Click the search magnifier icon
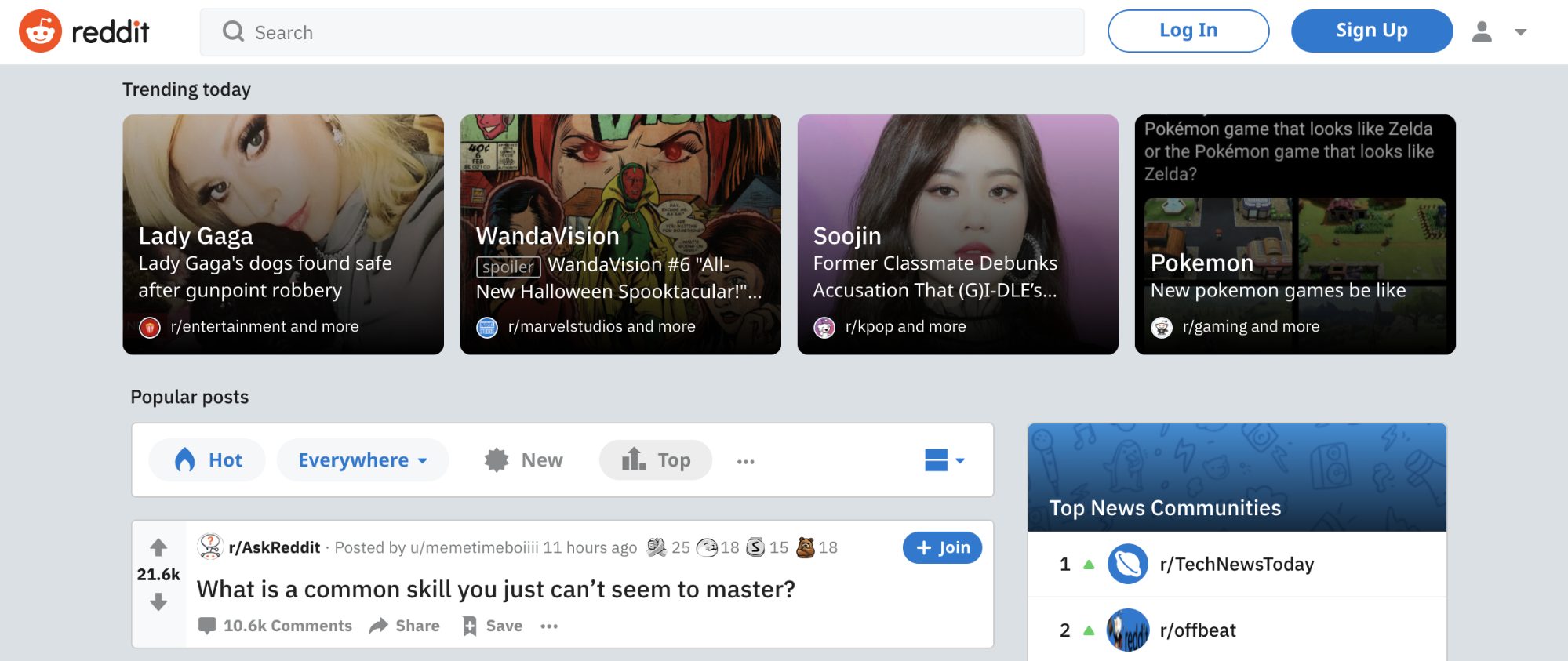The height and width of the screenshot is (661, 1568). tap(233, 31)
